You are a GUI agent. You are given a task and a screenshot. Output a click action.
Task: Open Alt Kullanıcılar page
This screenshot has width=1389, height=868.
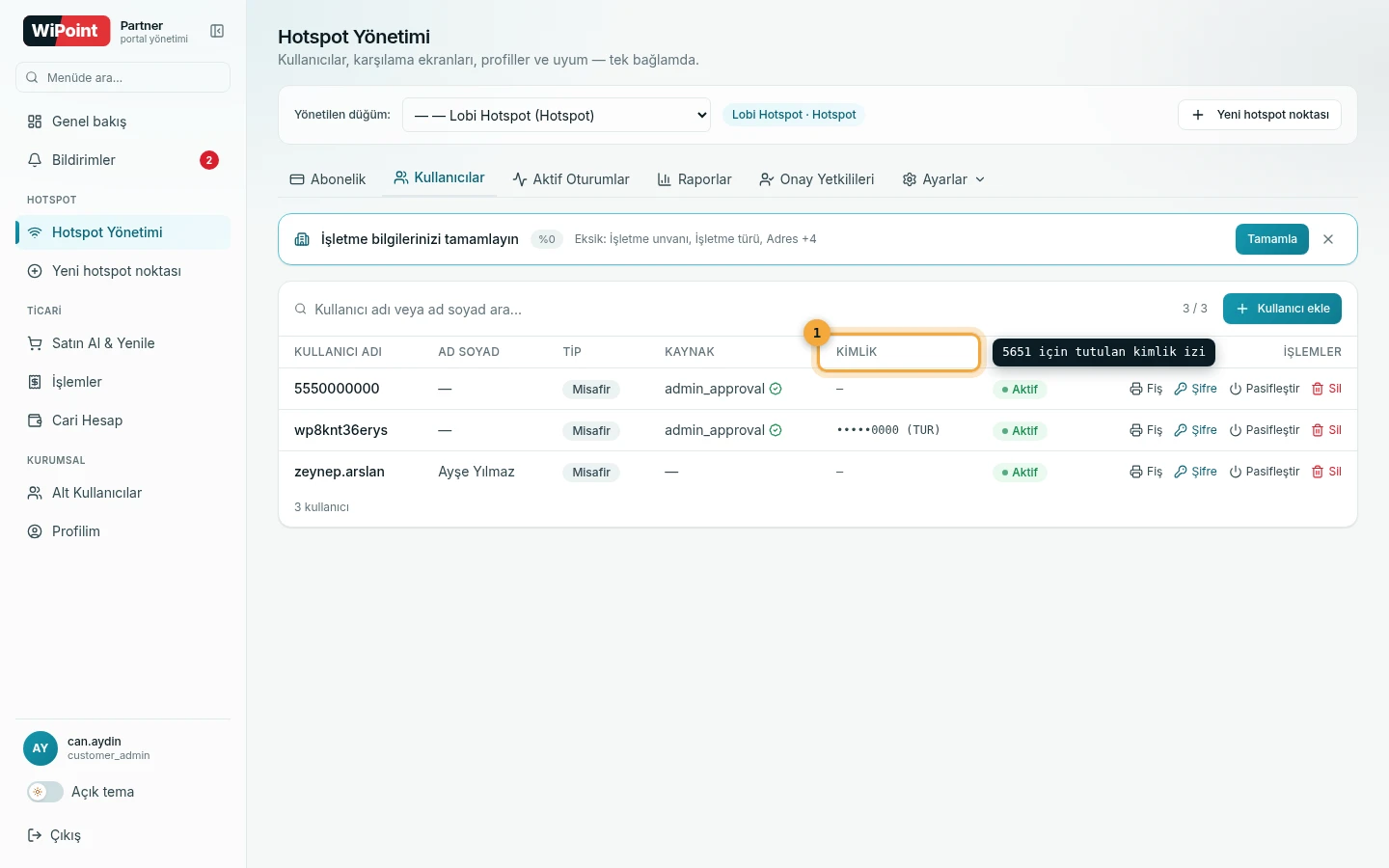click(123, 493)
